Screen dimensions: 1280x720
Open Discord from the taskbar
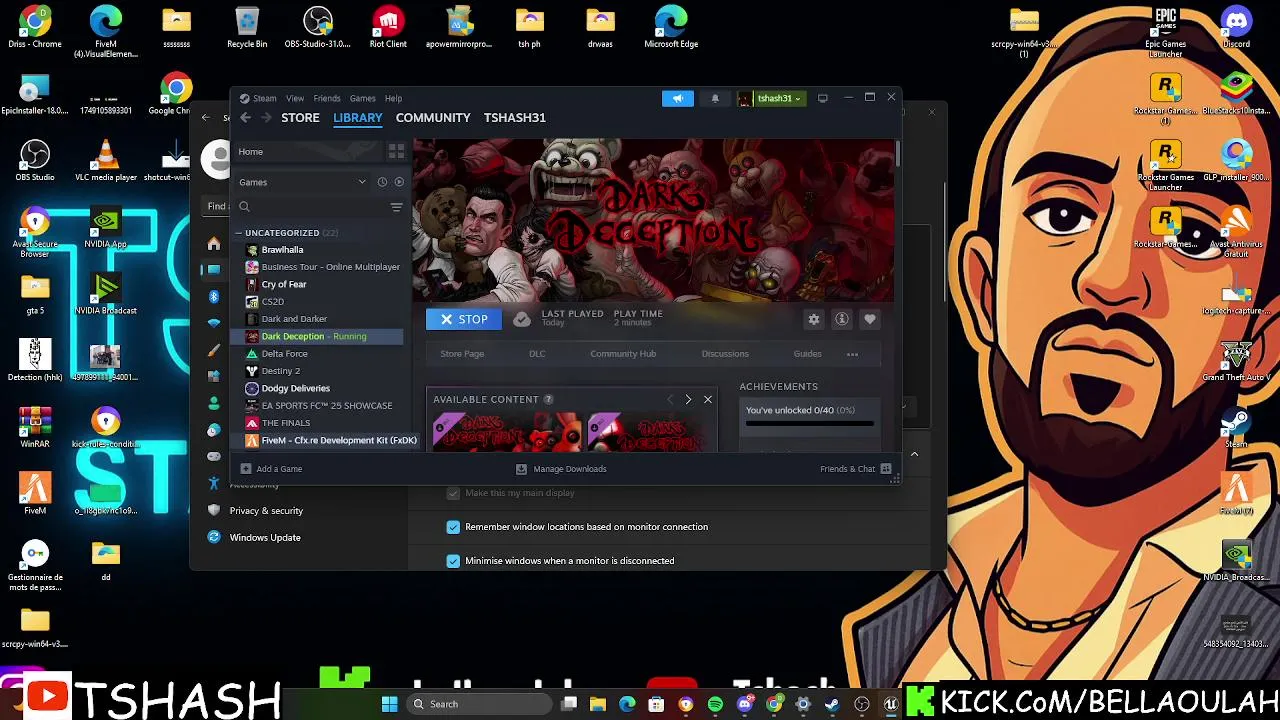(x=745, y=705)
